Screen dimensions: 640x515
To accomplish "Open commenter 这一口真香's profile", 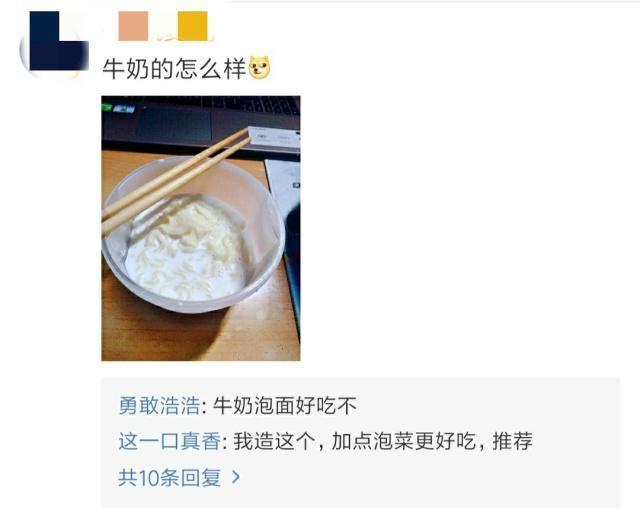I will (x=169, y=441).
